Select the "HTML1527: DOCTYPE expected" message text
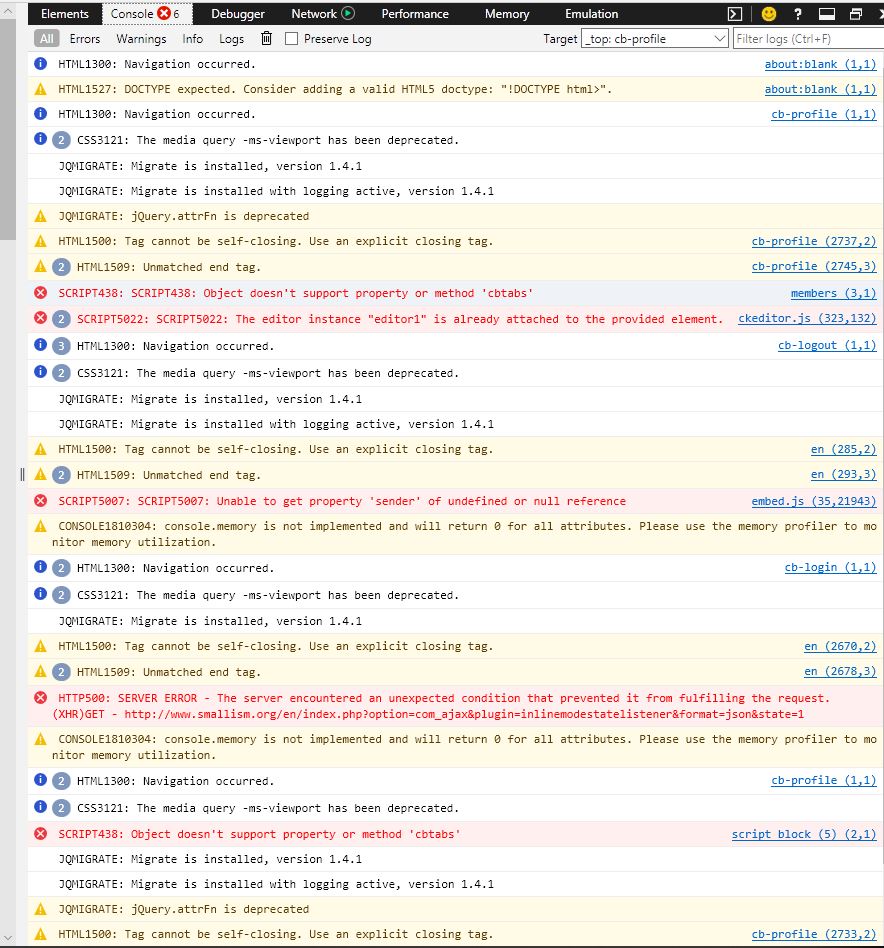This screenshot has height=948, width=884. coord(335,89)
